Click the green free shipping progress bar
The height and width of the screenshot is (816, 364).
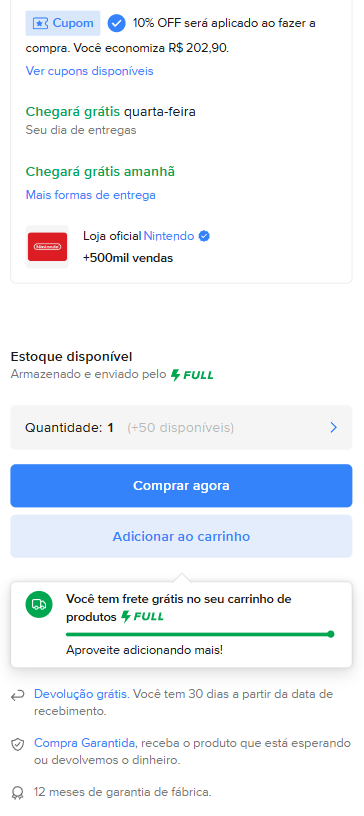(x=200, y=634)
